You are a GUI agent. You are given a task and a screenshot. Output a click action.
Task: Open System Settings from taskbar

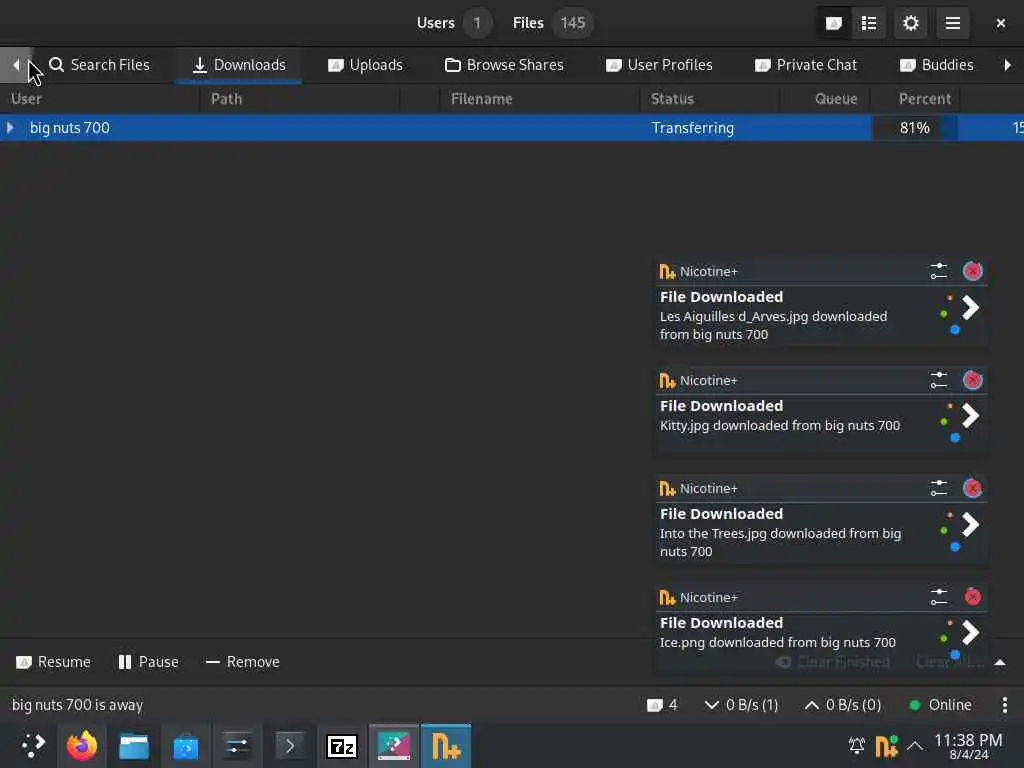point(237,746)
